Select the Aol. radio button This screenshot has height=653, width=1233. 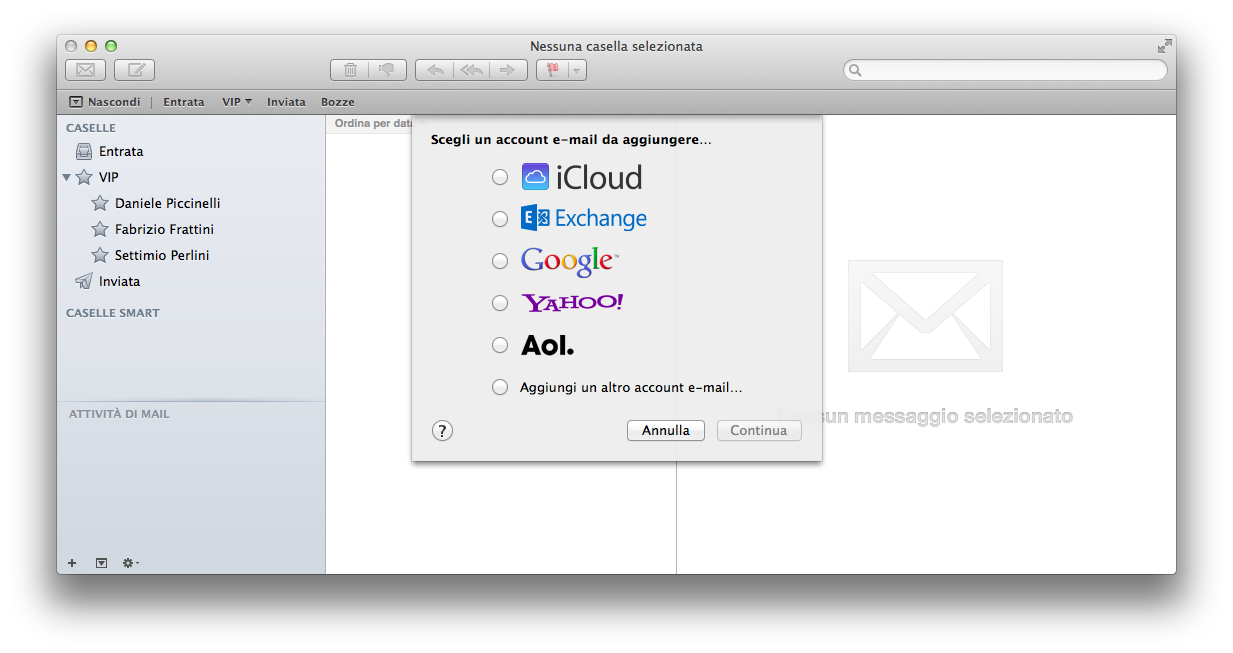coord(500,345)
